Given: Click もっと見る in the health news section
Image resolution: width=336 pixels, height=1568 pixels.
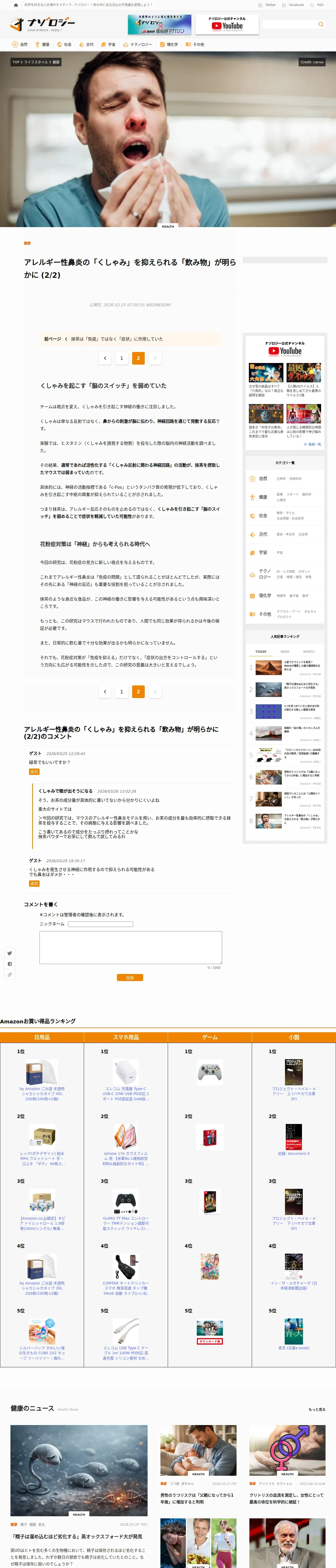Looking at the screenshot, I should coord(317,1409).
